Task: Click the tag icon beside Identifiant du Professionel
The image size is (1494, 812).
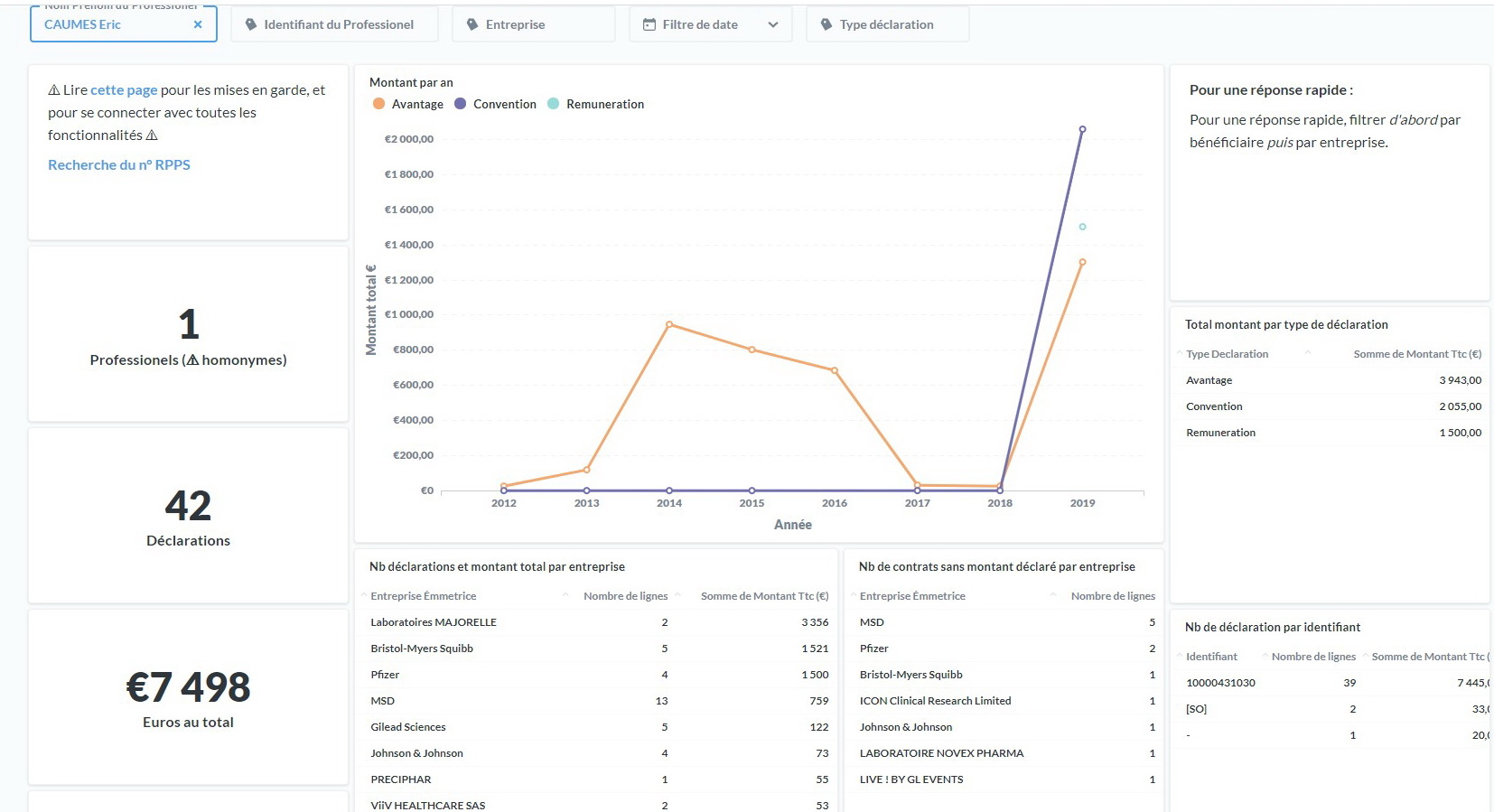Action: [x=250, y=24]
